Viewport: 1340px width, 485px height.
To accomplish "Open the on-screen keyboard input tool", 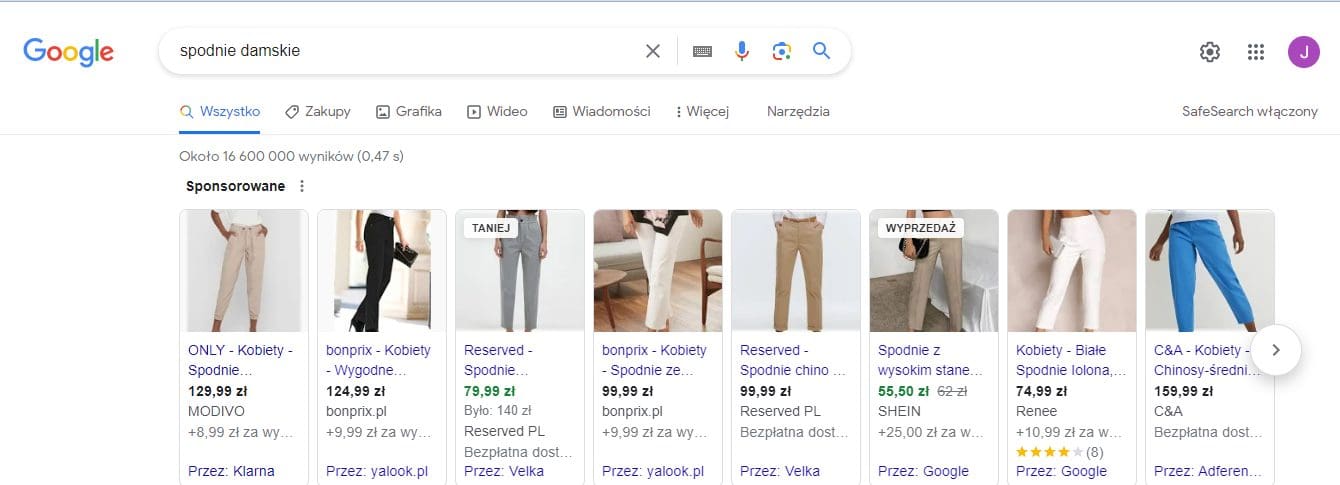I will [x=702, y=51].
